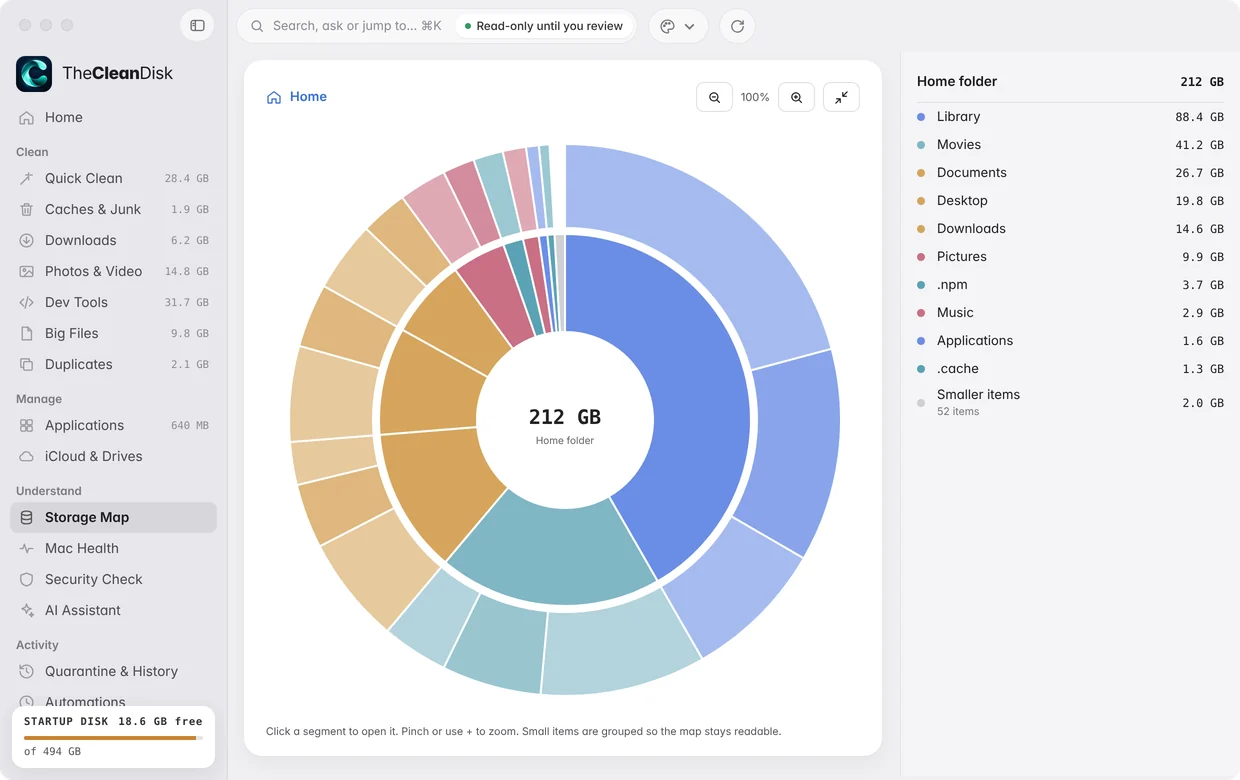Click the refresh button in toolbar
This screenshot has width=1240, height=780.
tap(737, 26)
